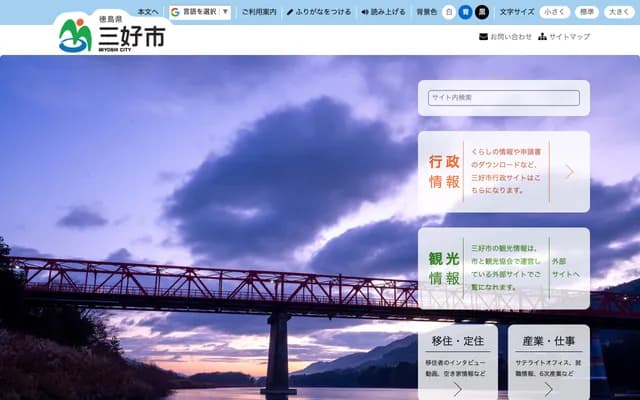The height and width of the screenshot is (400, 640).
Task: Open the Miyoshi City logo home link
Action: [112, 35]
